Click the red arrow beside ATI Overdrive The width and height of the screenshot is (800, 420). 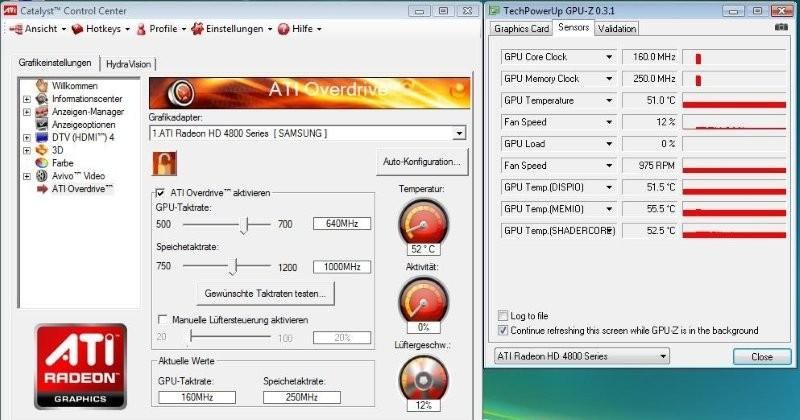click(x=42, y=189)
